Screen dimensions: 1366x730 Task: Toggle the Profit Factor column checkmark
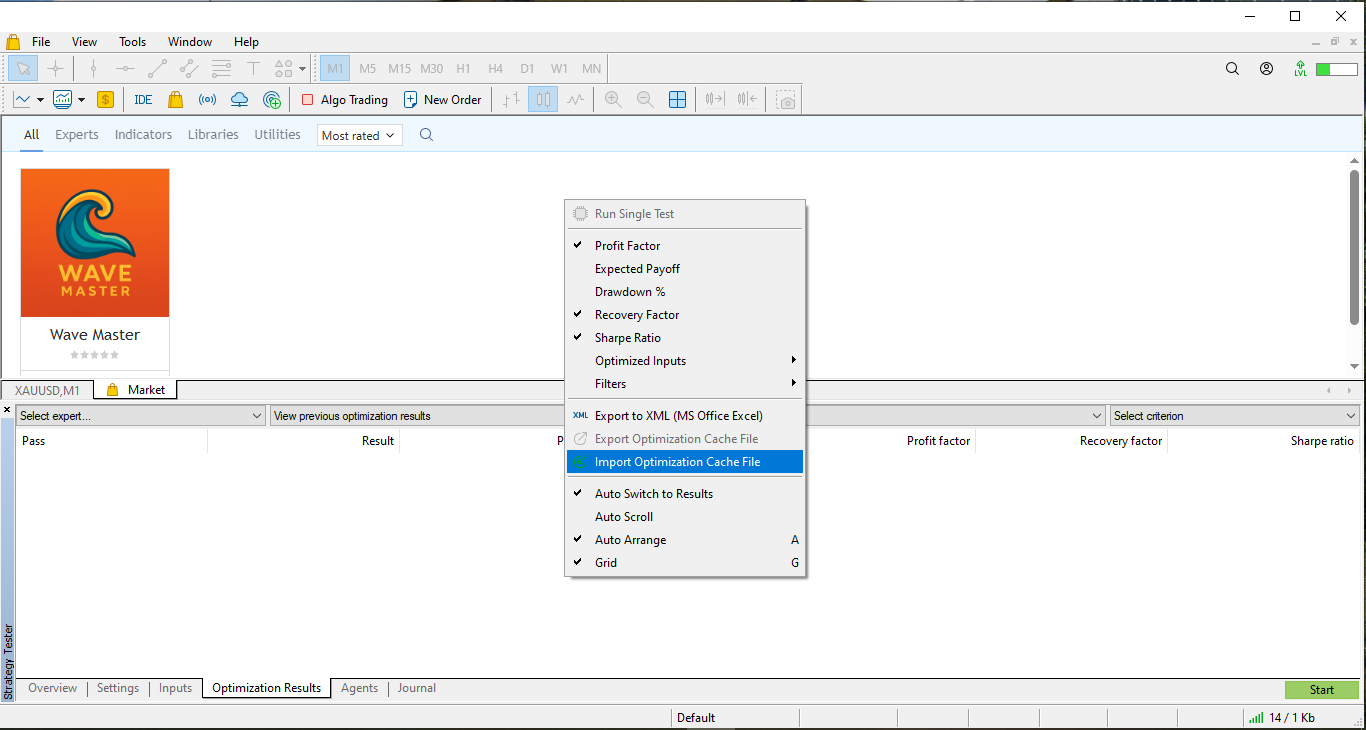click(x=627, y=246)
